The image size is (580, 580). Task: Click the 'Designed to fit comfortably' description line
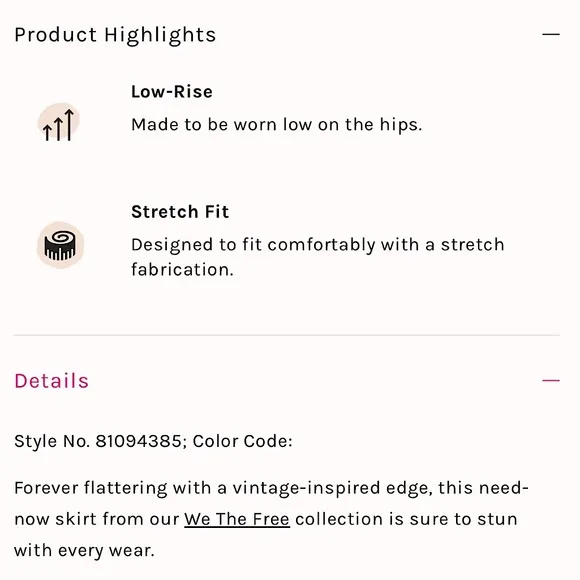tap(318, 245)
